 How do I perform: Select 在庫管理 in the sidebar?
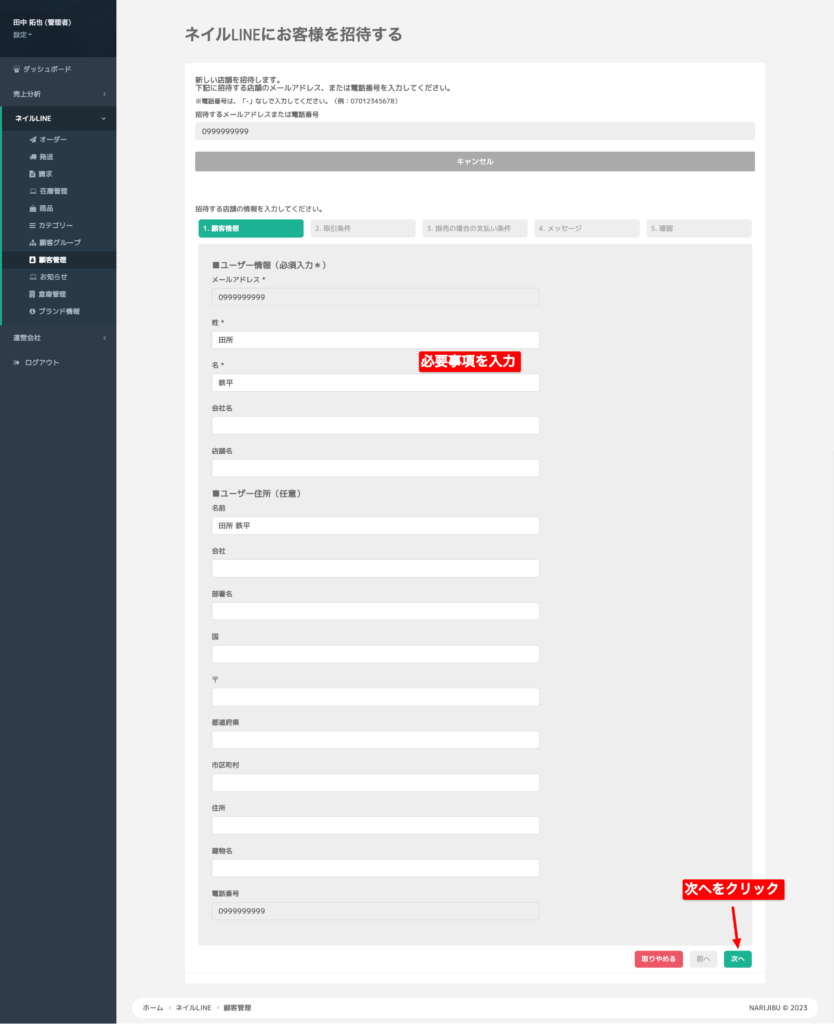click(x=53, y=191)
